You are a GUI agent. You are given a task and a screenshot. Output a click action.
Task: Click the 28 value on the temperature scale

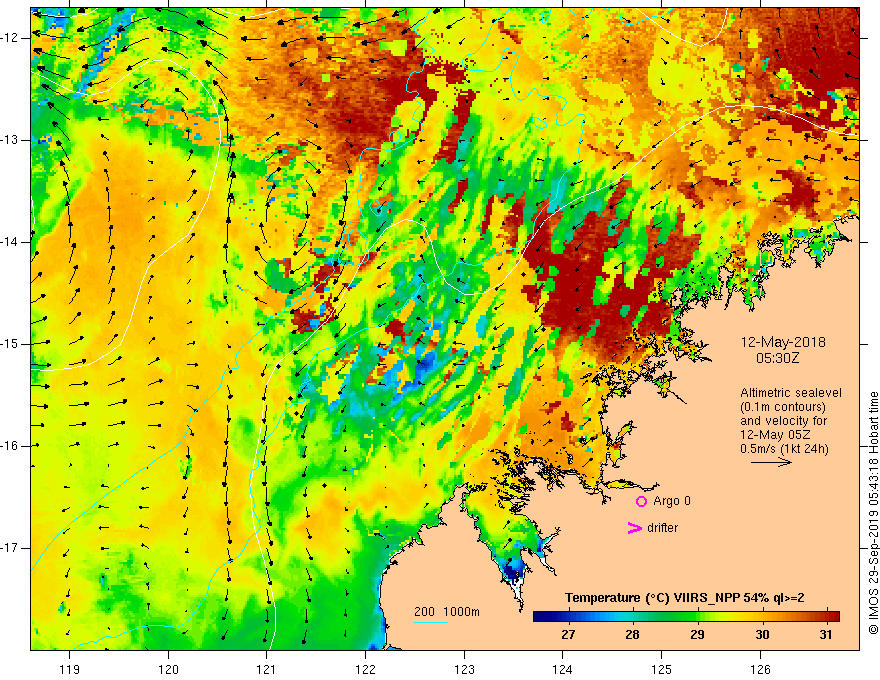632,635
